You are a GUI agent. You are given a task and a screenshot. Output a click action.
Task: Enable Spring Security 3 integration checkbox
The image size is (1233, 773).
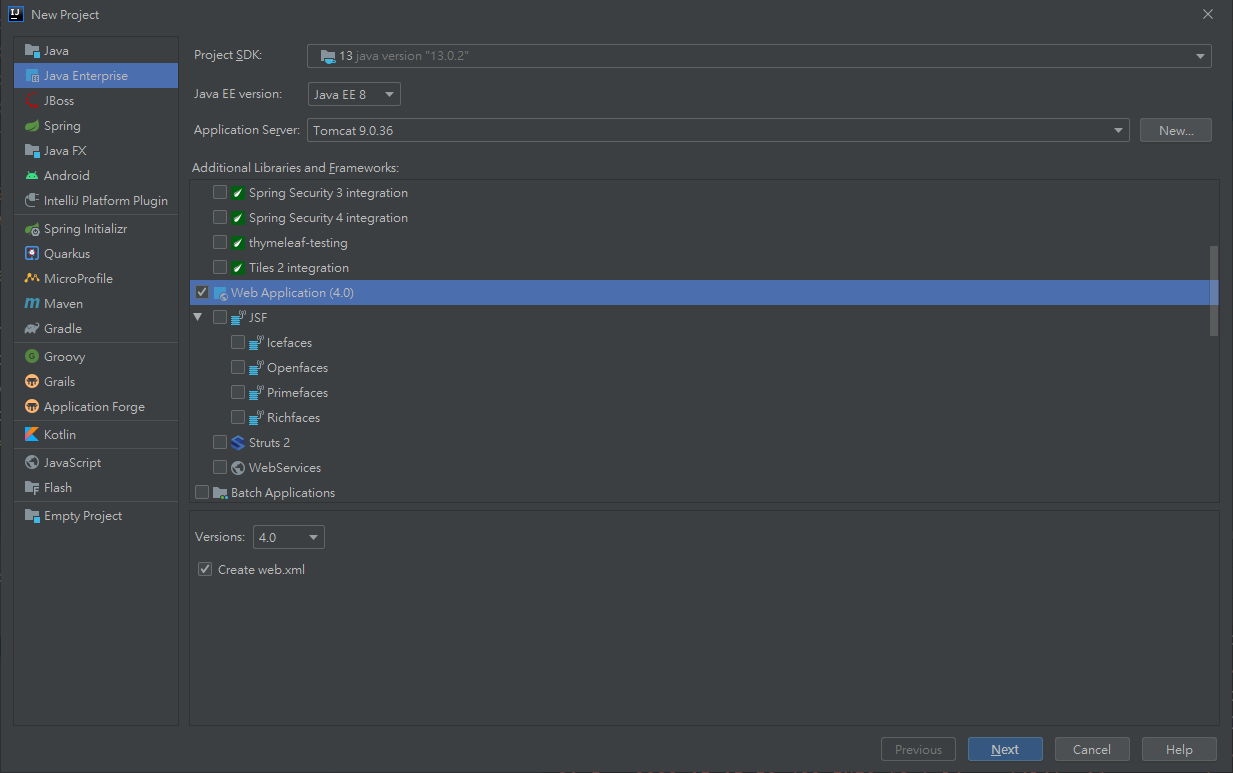click(x=220, y=192)
